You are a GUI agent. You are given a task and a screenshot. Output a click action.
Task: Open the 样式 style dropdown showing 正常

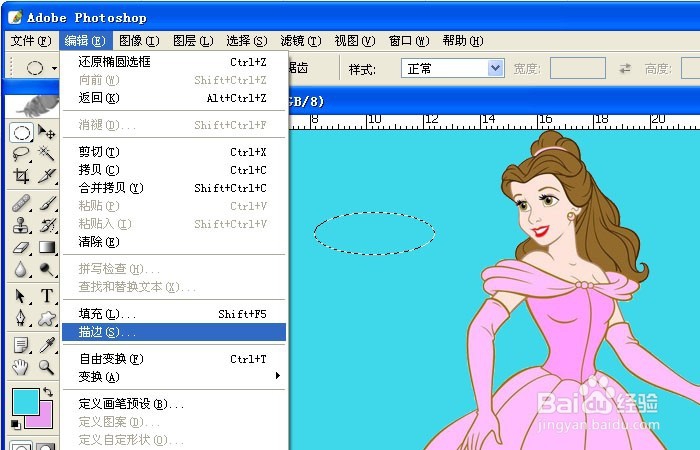pos(453,68)
